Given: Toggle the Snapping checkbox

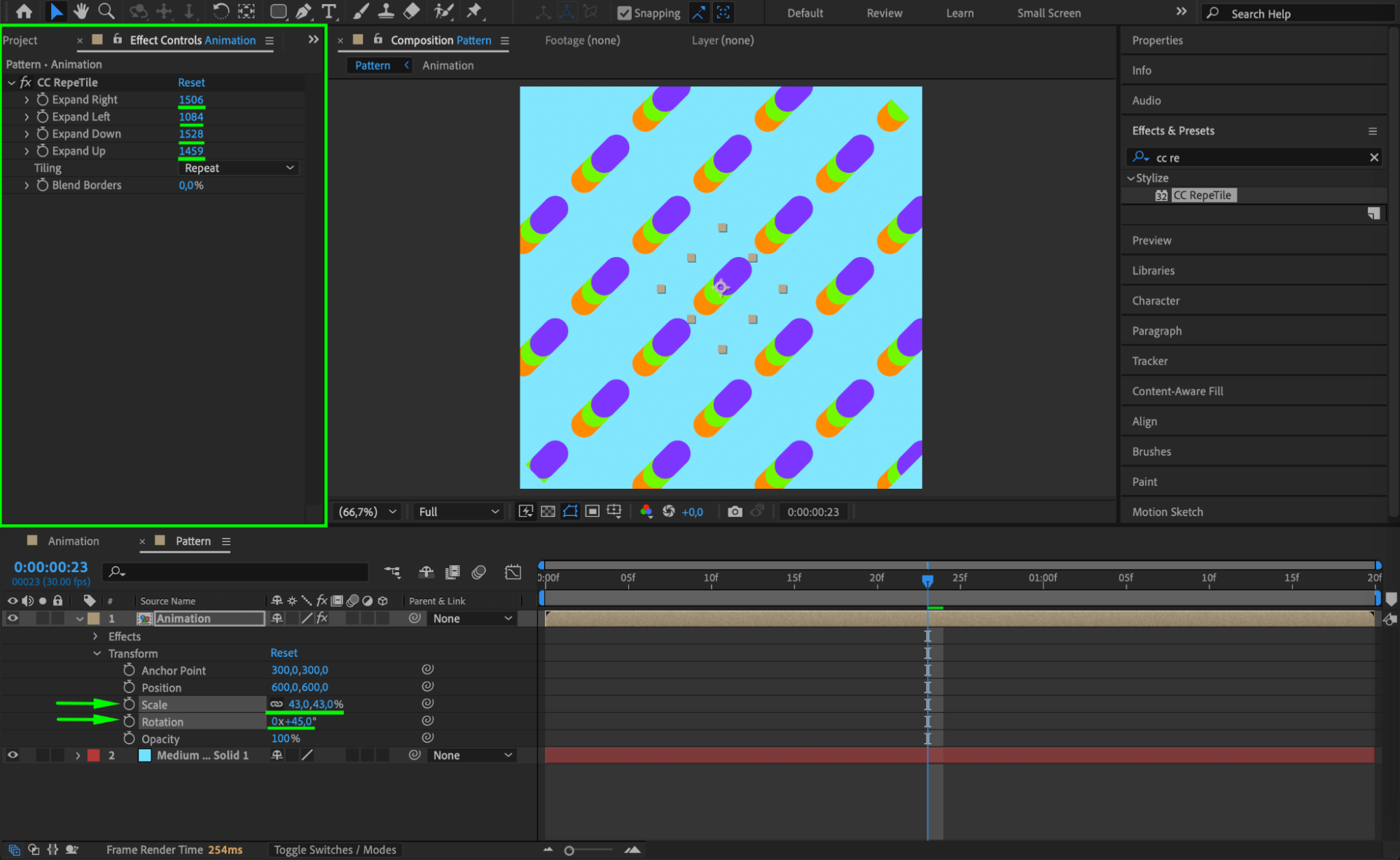Looking at the screenshot, I should [x=624, y=13].
